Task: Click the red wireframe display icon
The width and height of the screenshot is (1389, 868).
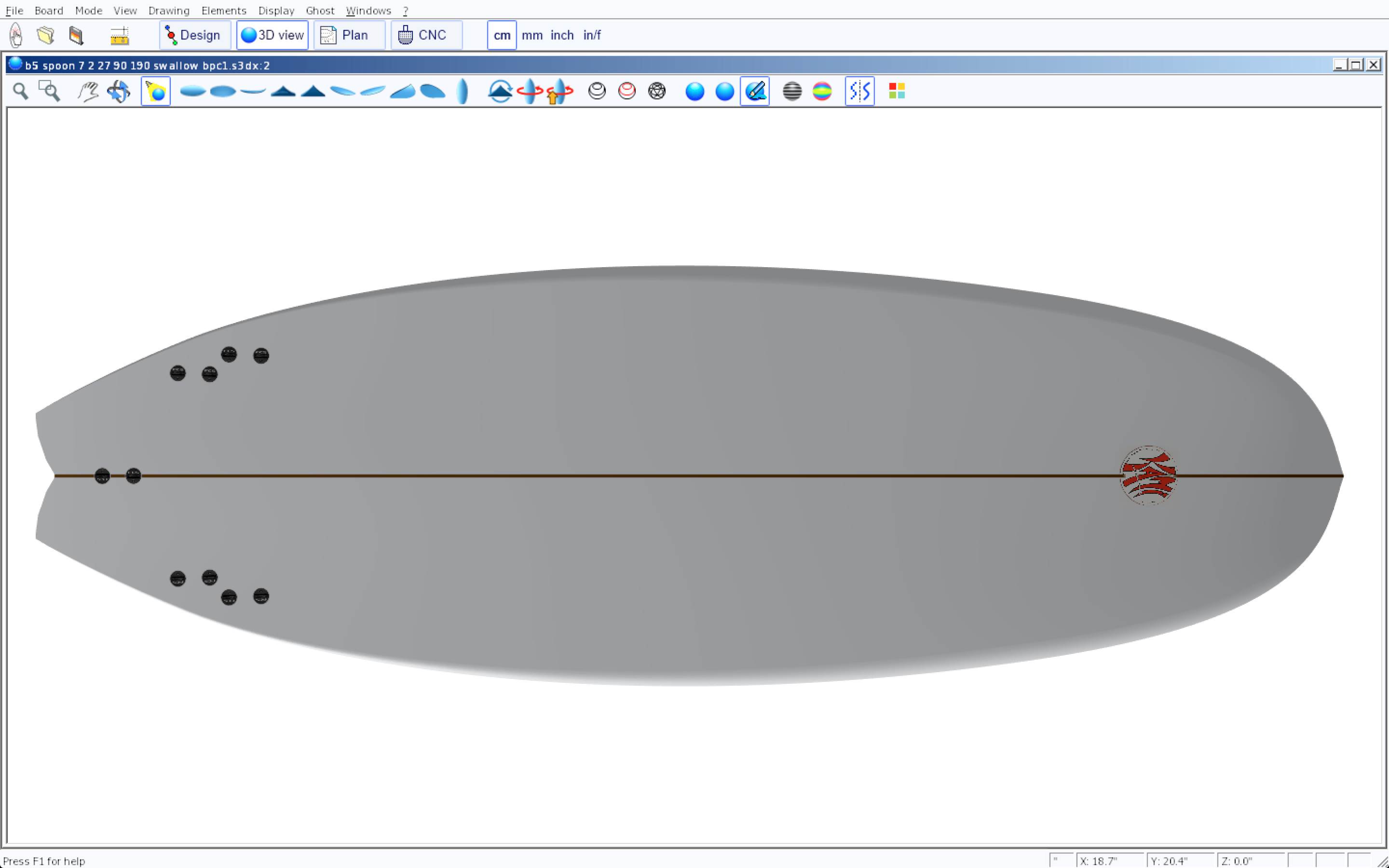Action: [x=627, y=91]
